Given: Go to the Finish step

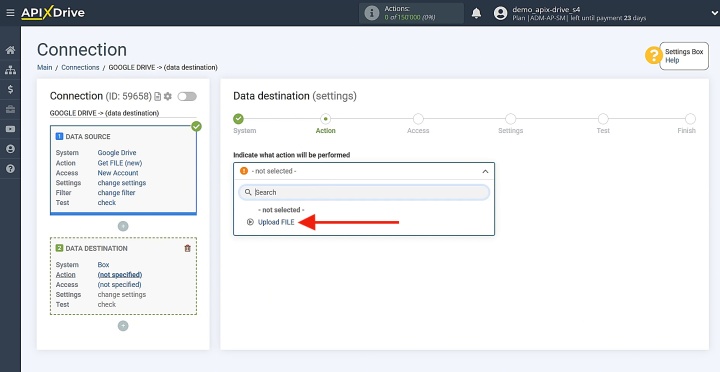Looking at the screenshot, I should (x=690, y=119).
